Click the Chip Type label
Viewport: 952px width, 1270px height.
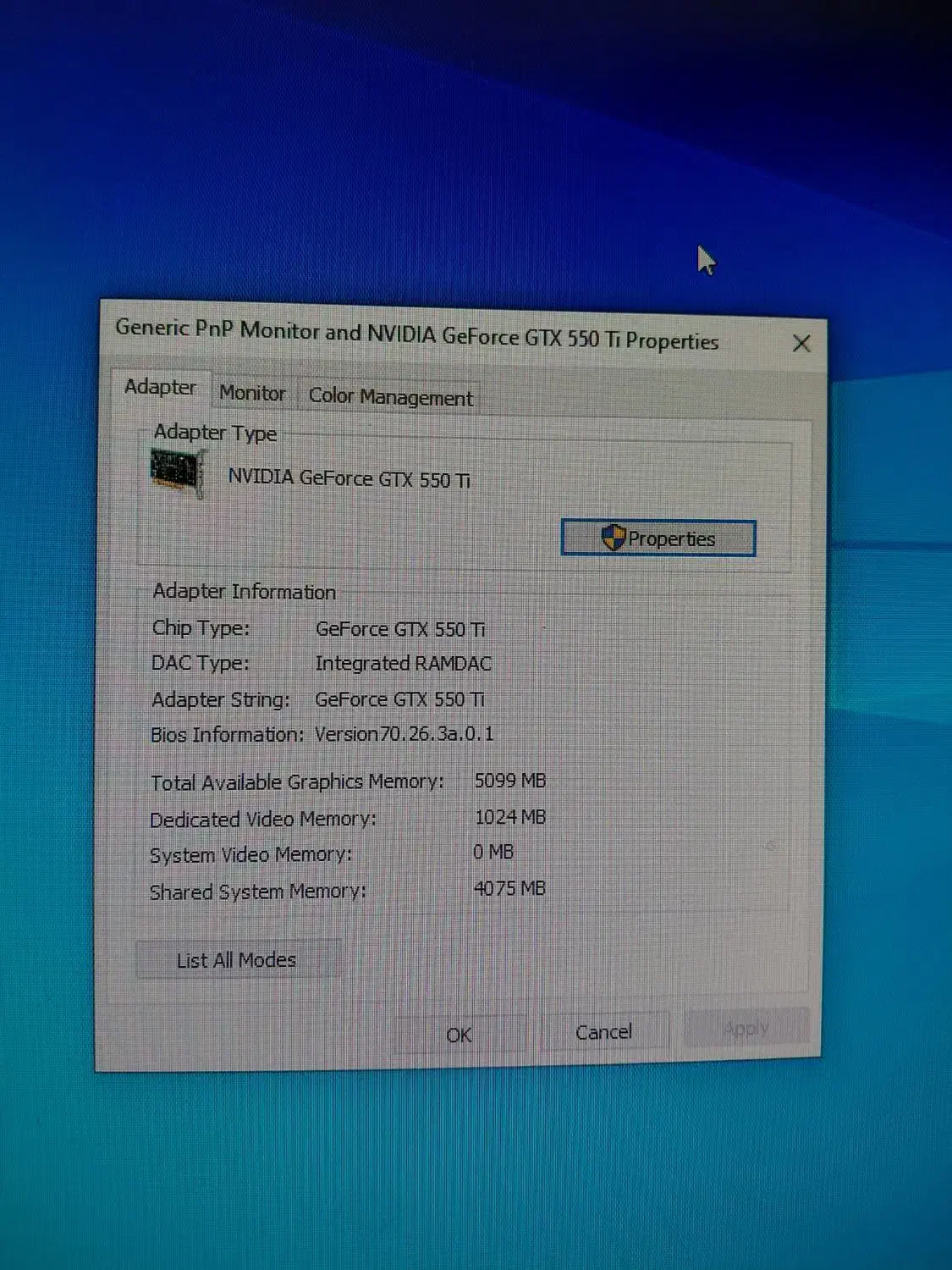(201, 628)
